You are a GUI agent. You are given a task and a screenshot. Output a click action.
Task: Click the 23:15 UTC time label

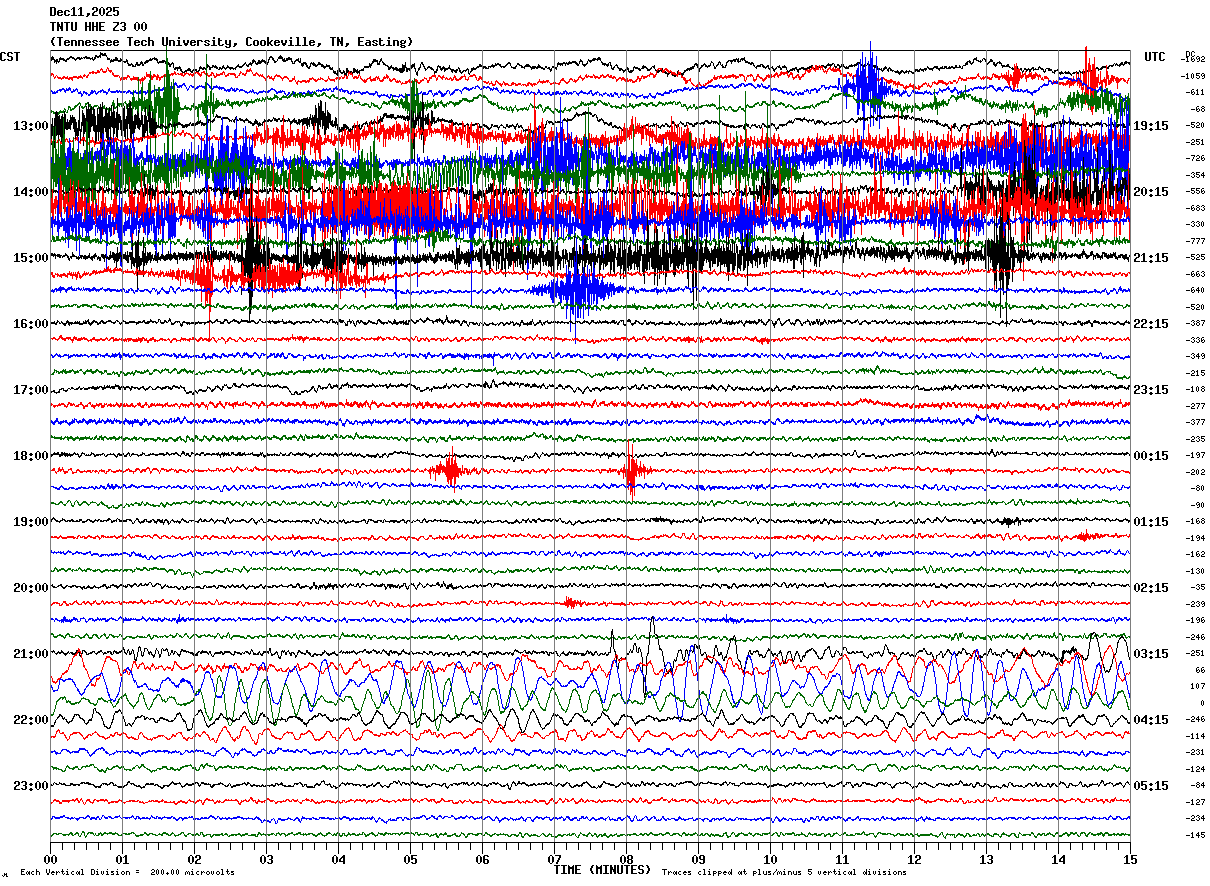point(1151,390)
